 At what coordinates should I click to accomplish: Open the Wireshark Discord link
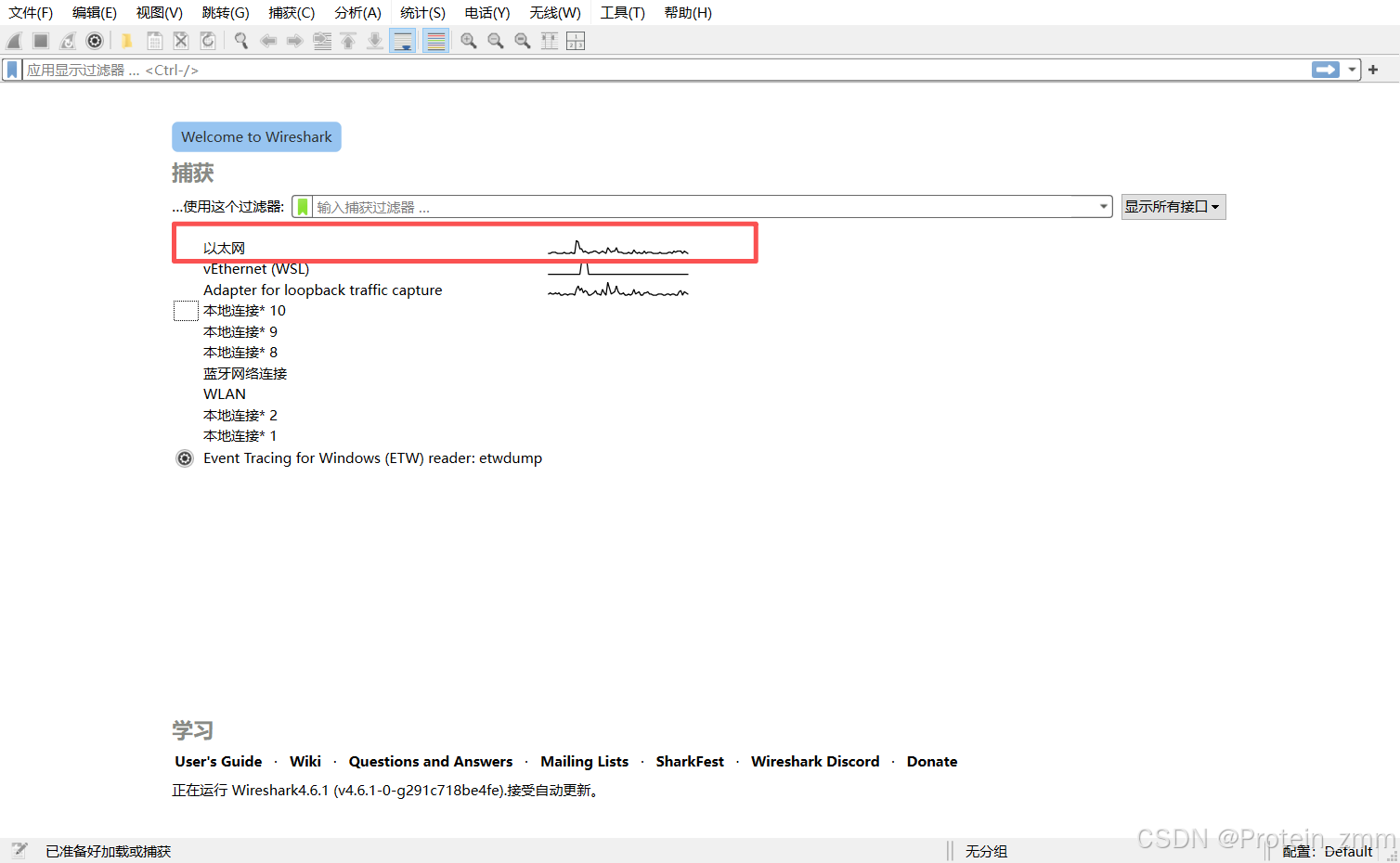pyautogui.click(x=815, y=762)
